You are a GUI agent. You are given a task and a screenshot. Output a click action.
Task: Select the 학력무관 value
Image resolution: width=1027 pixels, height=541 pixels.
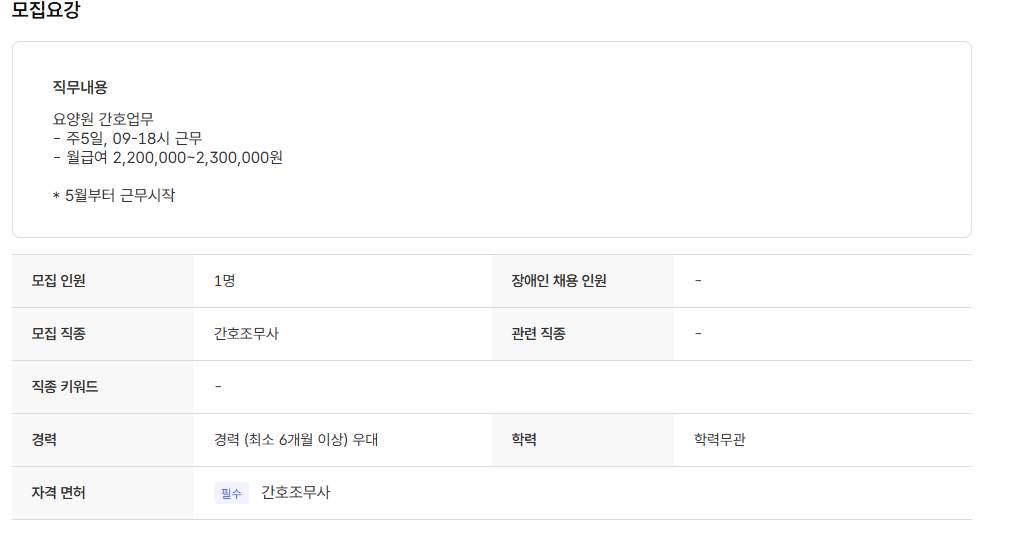[x=720, y=440]
